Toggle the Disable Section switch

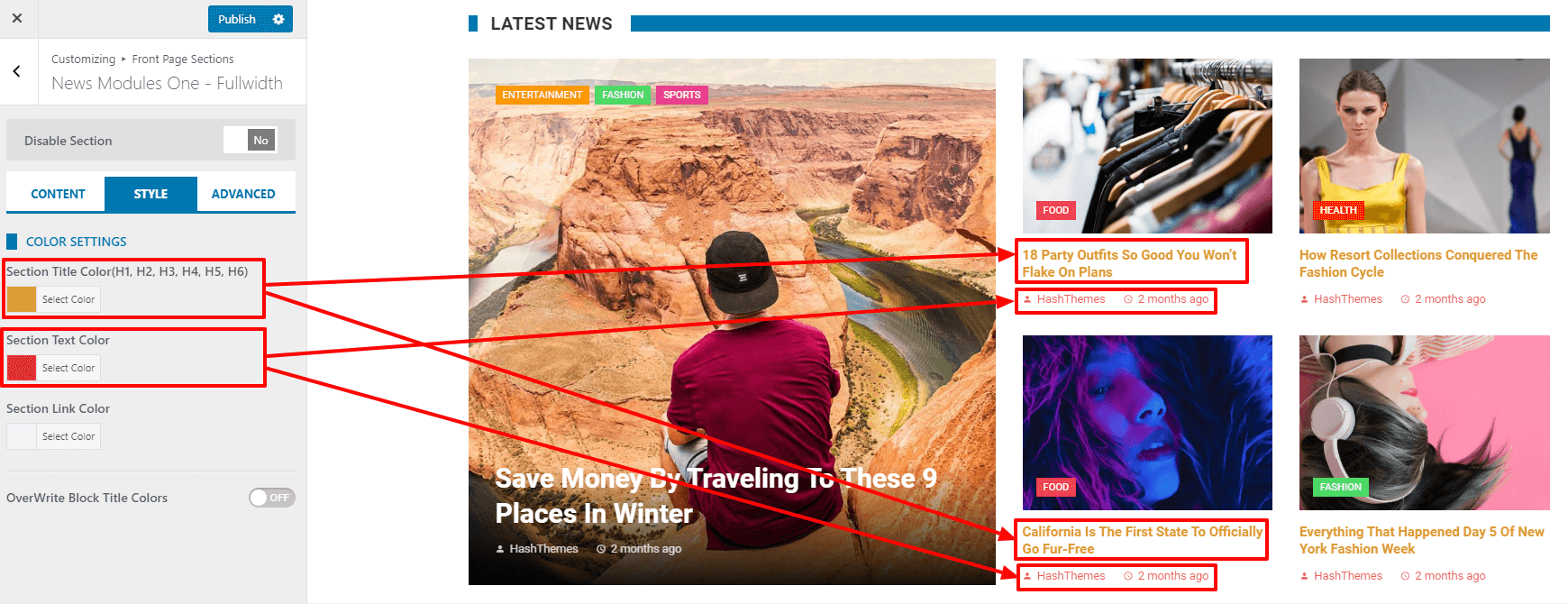(250, 140)
